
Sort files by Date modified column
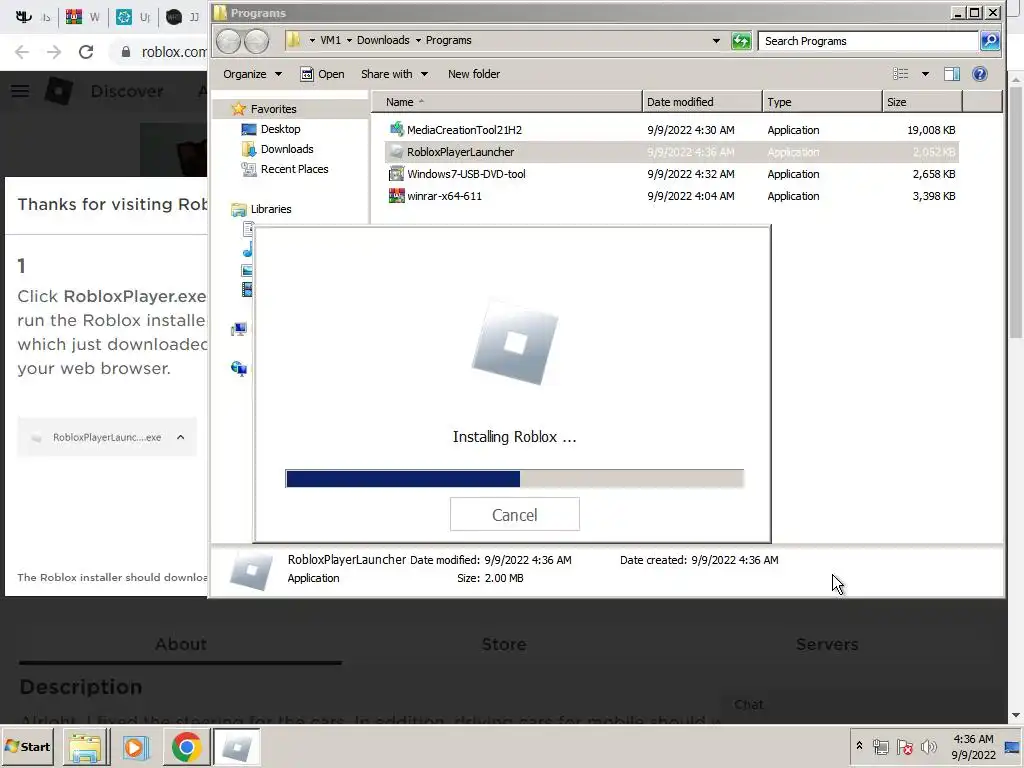click(x=702, y=102)
